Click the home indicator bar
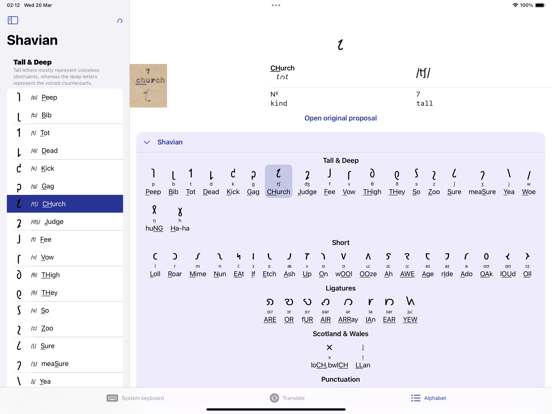 (x=276, y=409)
